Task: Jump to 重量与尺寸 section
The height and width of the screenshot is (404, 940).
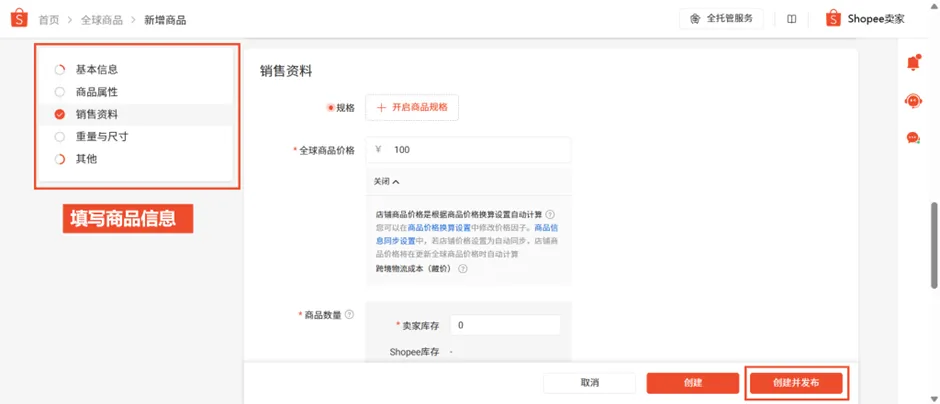Action: (x=102, y=137)
